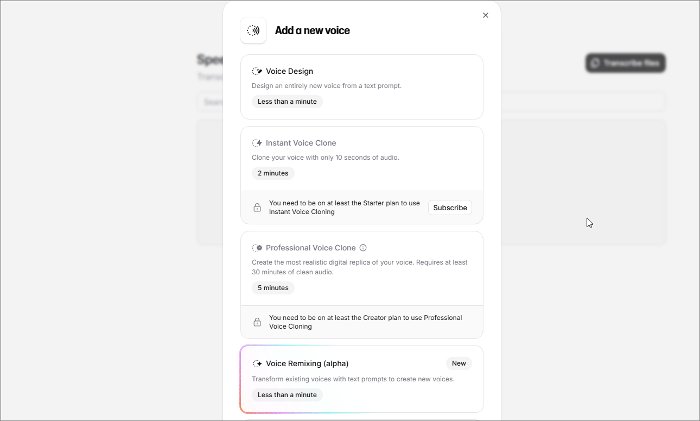Click the Instant Voice Clone lightning icon

coord(257,143)
